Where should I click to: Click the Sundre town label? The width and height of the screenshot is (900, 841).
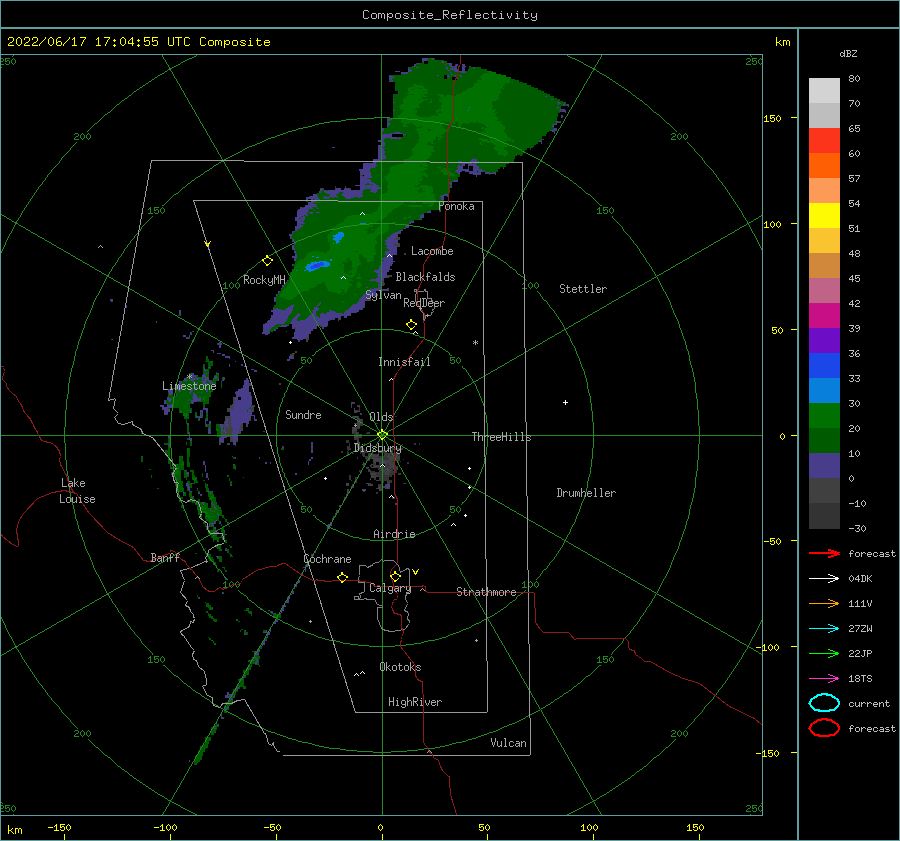point(303,414)
